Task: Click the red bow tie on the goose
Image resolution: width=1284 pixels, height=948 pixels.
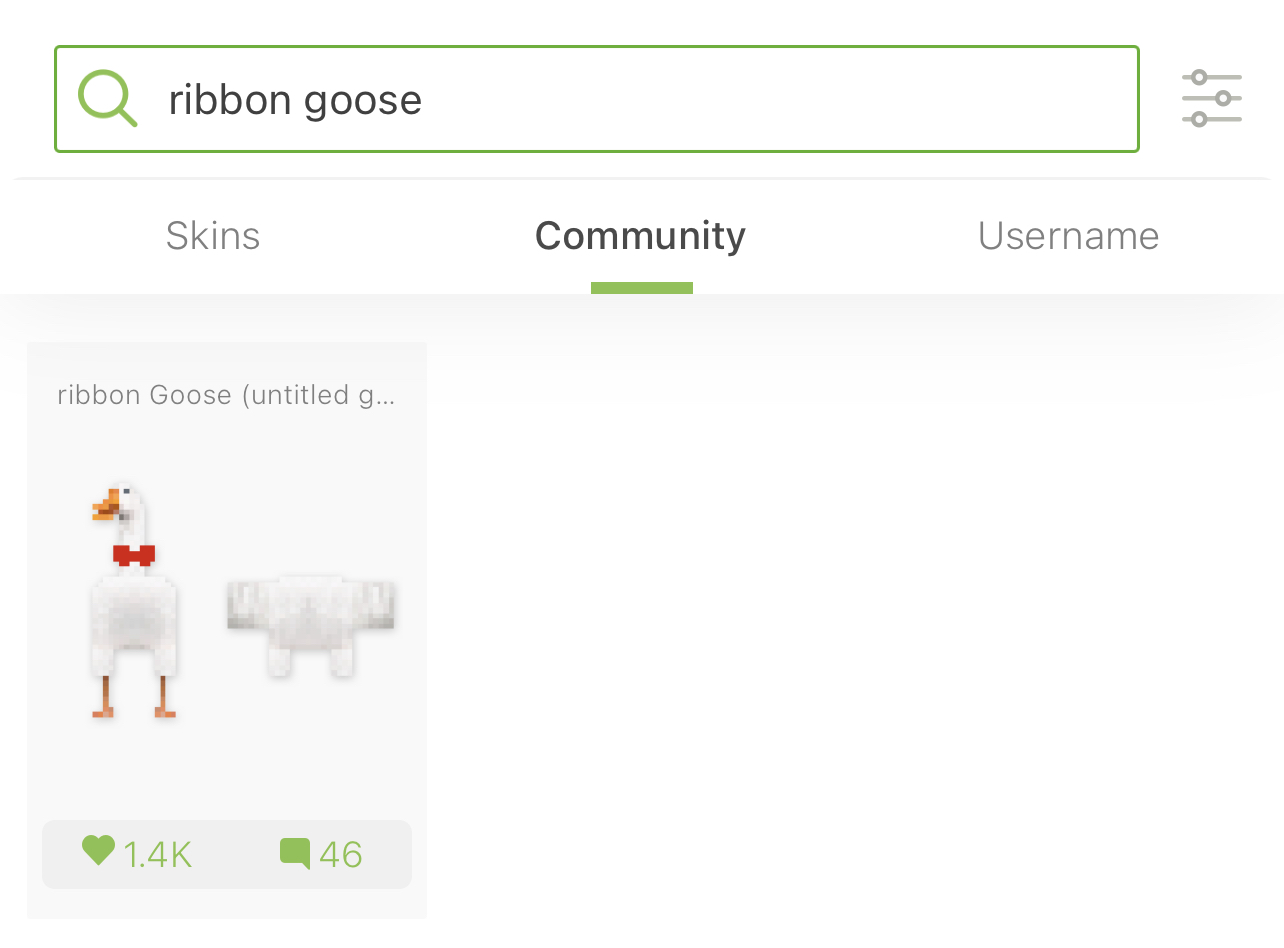Action: pos(134,555)
